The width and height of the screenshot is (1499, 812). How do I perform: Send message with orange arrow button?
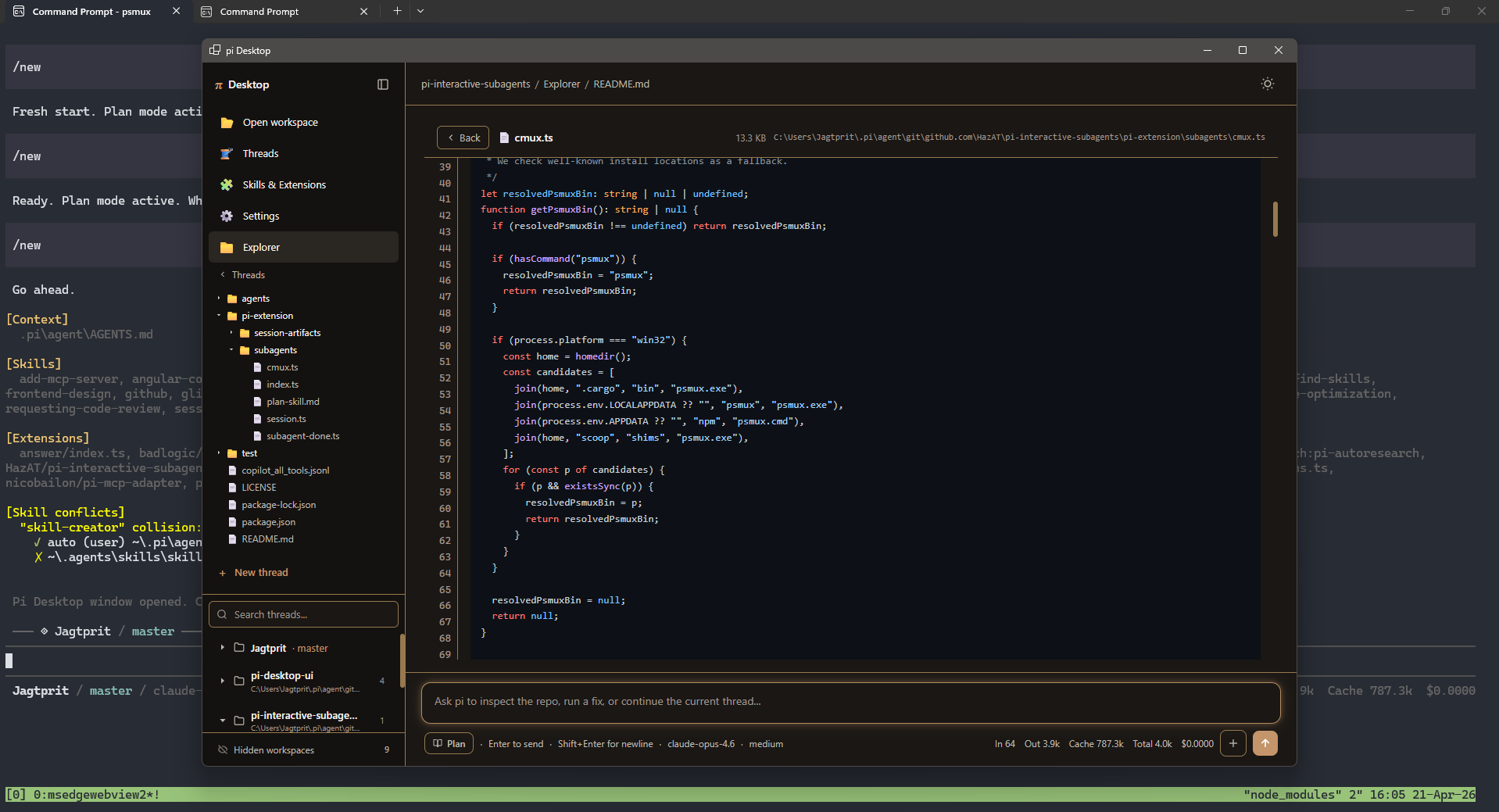coord(1265,743)
